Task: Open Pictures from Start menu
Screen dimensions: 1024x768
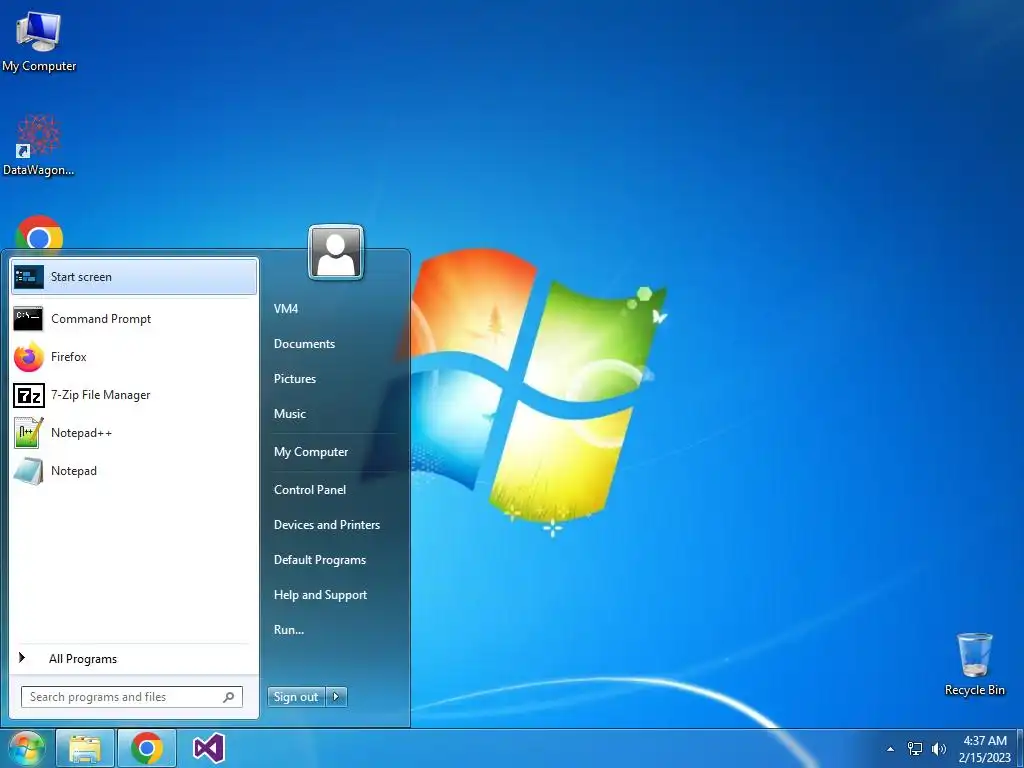Action: 295,379
